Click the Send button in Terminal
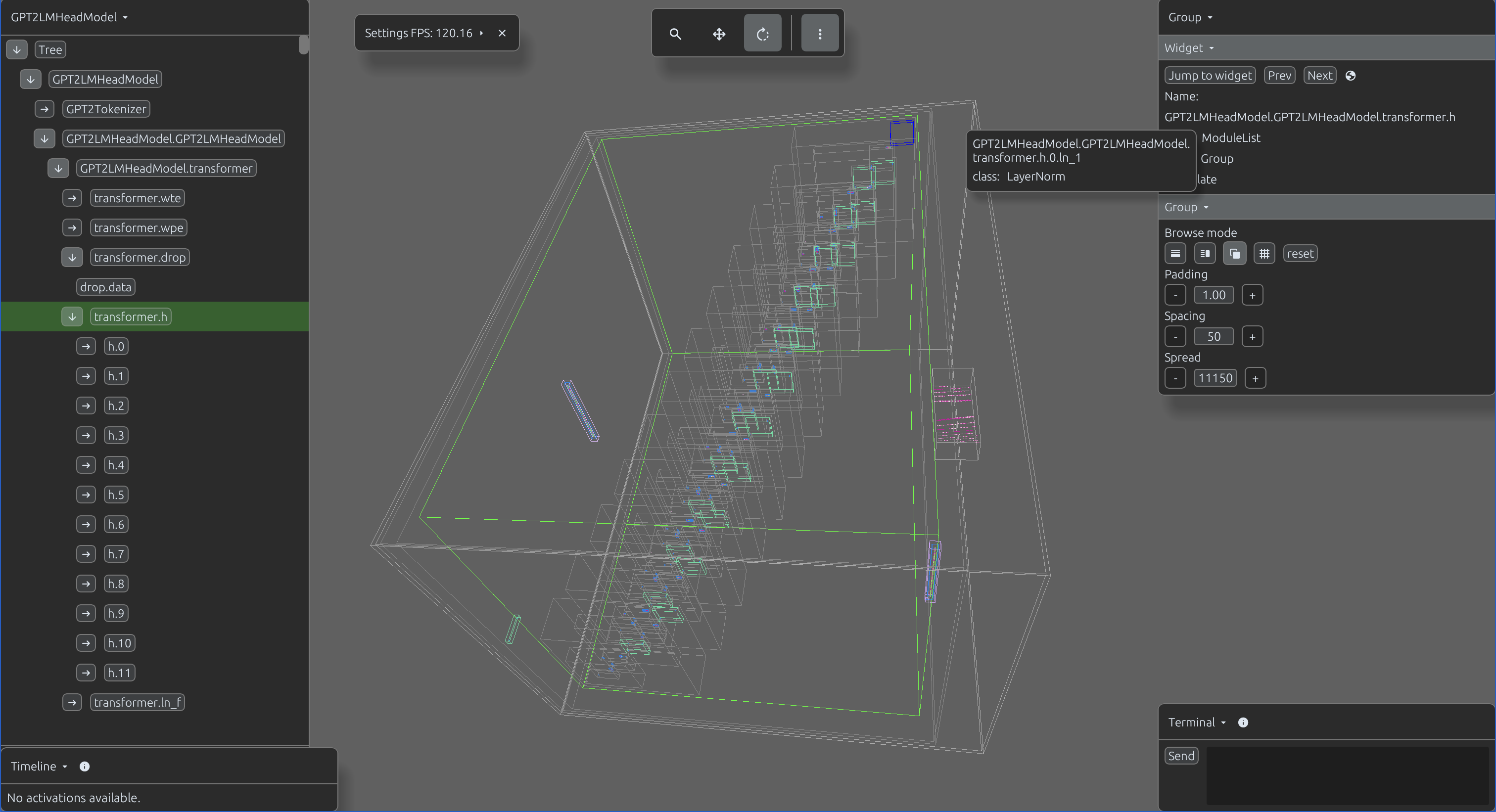 (1181, 756)
